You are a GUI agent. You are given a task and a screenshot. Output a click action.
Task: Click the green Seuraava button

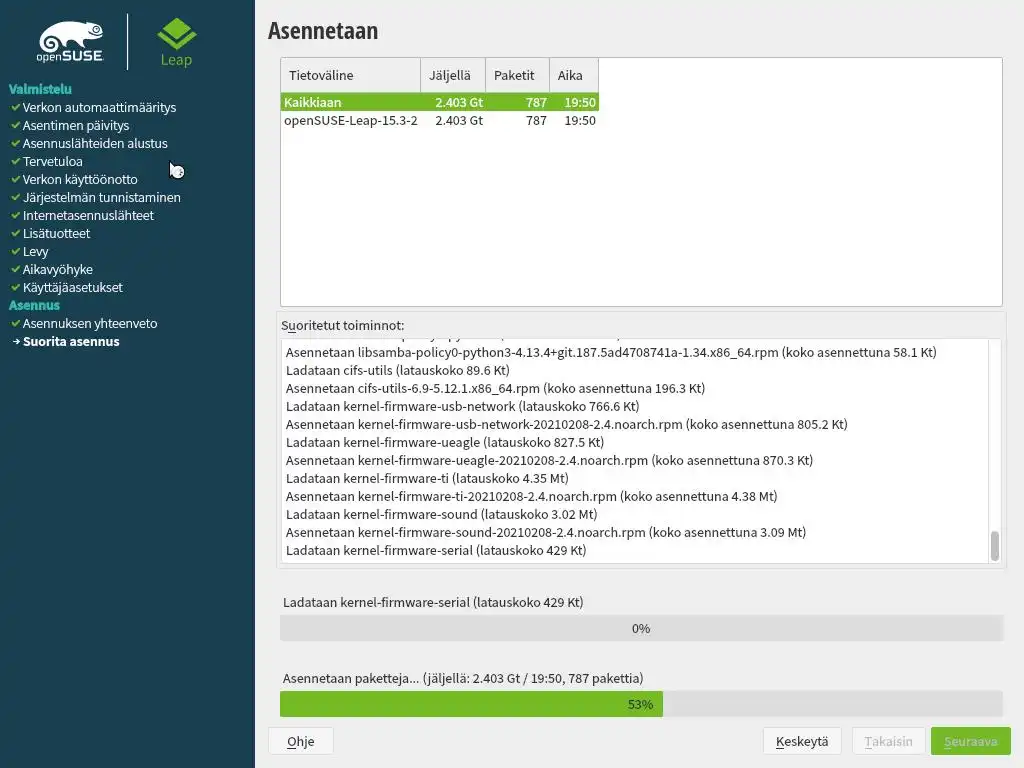pos(970,741)
